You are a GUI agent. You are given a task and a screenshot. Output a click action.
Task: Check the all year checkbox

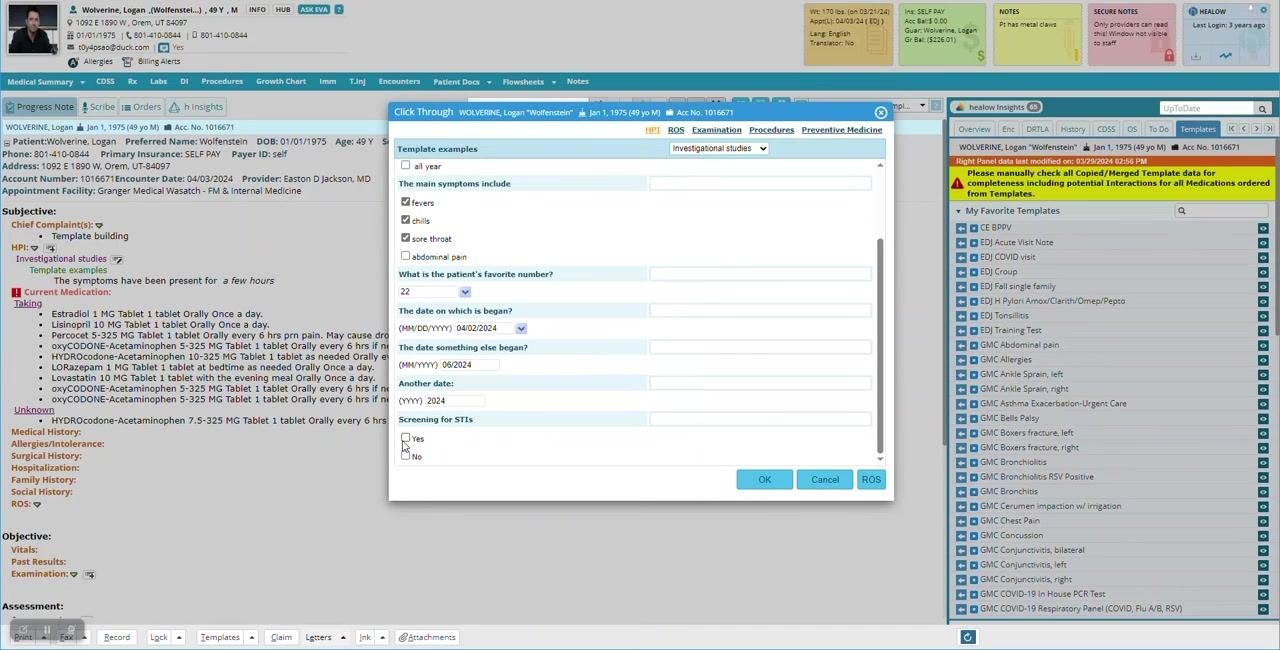click(405, 166)
